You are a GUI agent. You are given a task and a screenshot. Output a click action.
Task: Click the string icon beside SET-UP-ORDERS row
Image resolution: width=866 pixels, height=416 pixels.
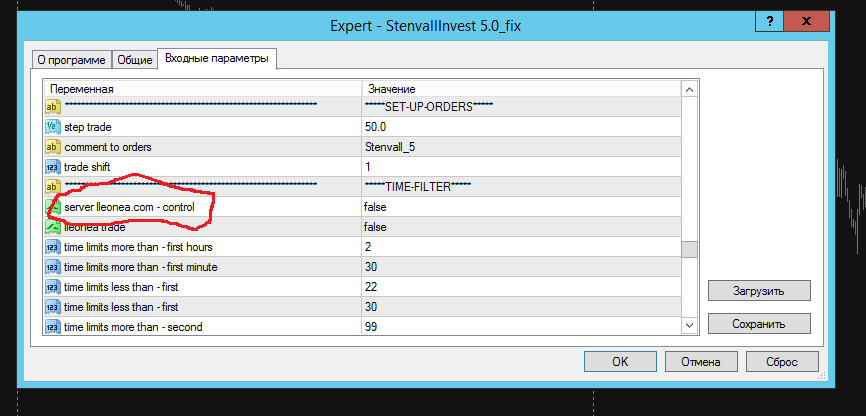[x=52, y=107]
